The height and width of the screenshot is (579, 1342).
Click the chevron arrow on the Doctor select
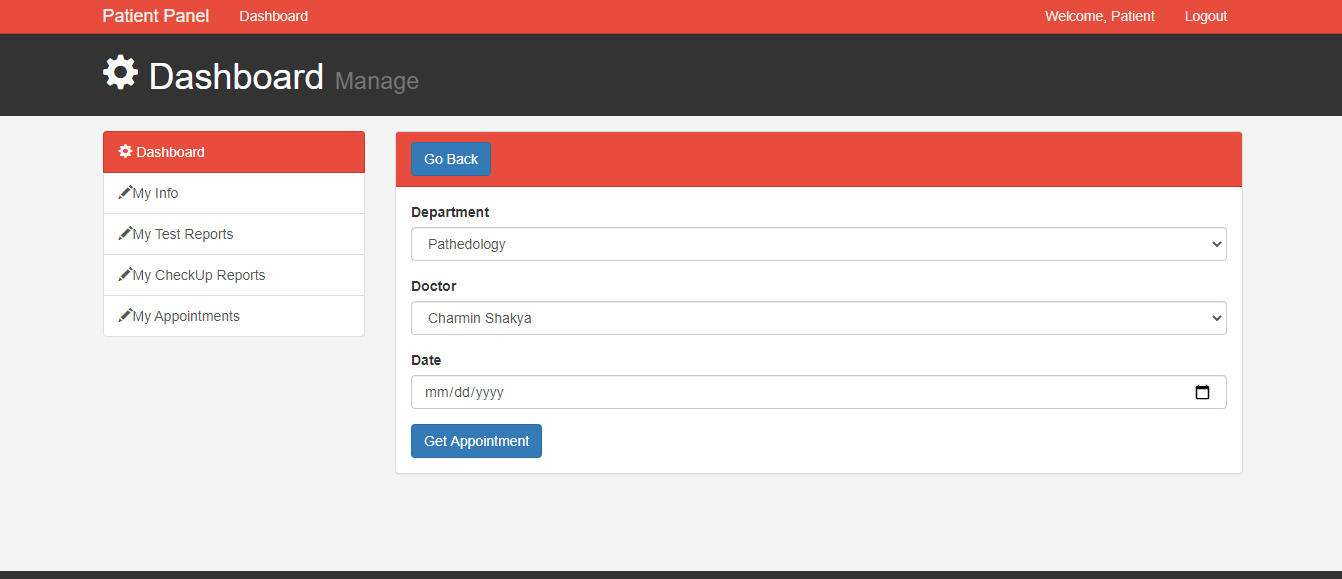coord(1216,318)
